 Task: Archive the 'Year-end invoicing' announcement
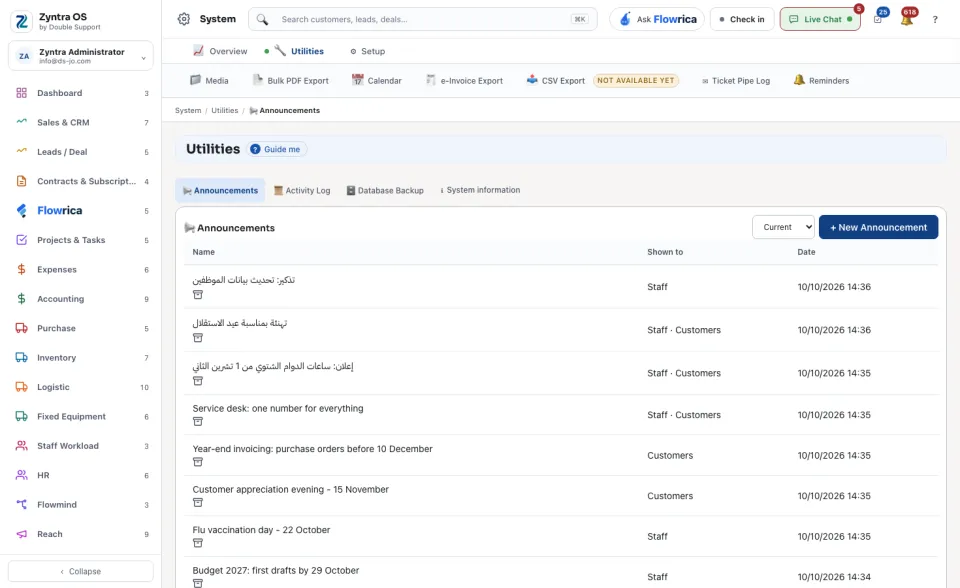[x=198, y=462]
